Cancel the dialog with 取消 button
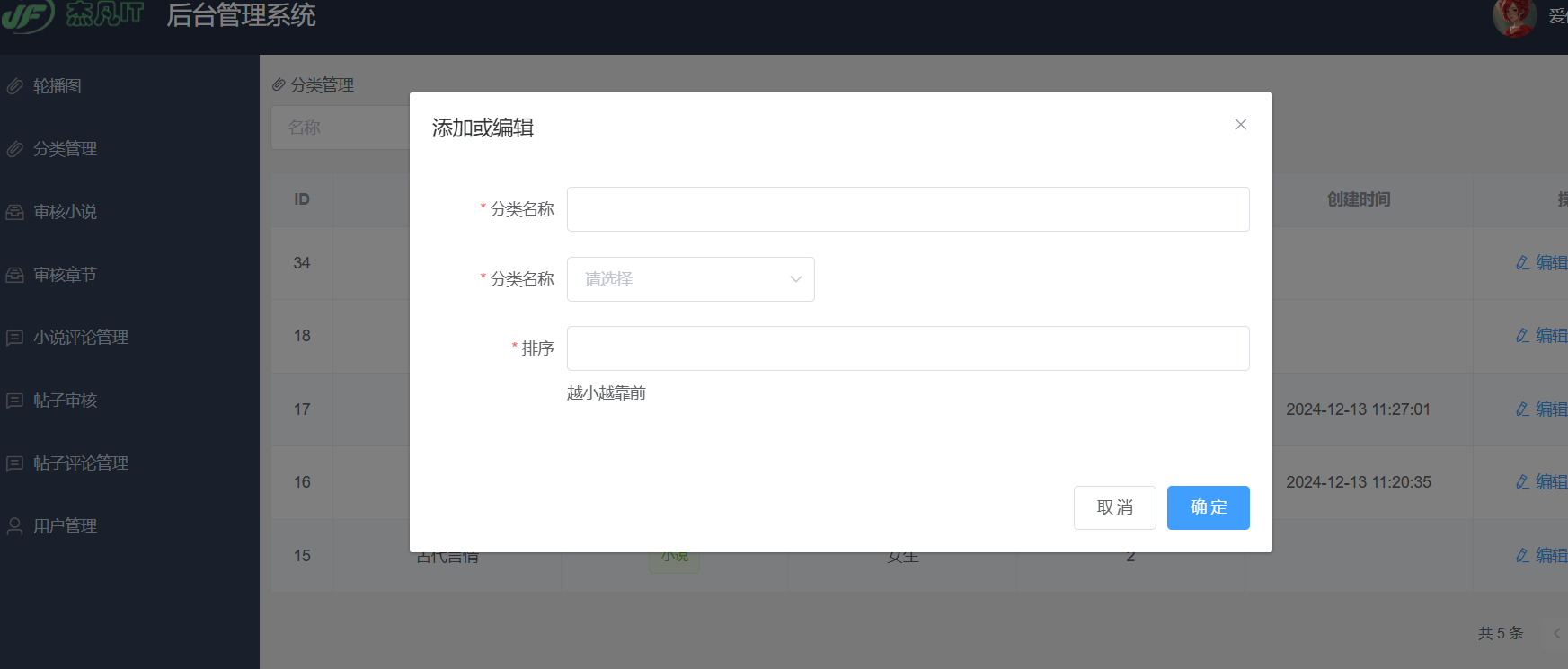 tap(1114, 507)
